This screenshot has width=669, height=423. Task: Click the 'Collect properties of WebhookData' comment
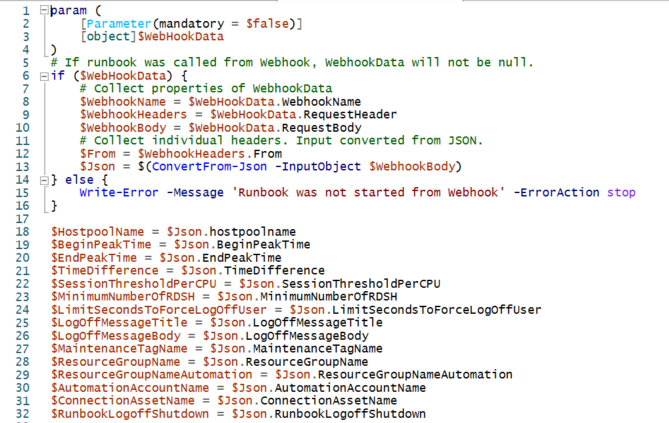(x=206, y=89)
